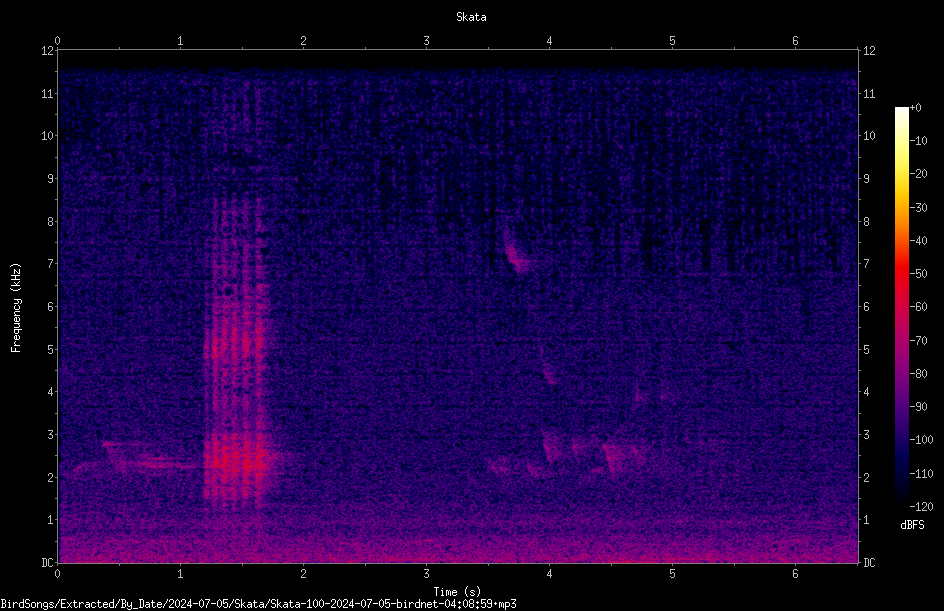The image size is (944, 611).
Task: Click the "-20" value on the color scale
Action: (x=918, y=174)
